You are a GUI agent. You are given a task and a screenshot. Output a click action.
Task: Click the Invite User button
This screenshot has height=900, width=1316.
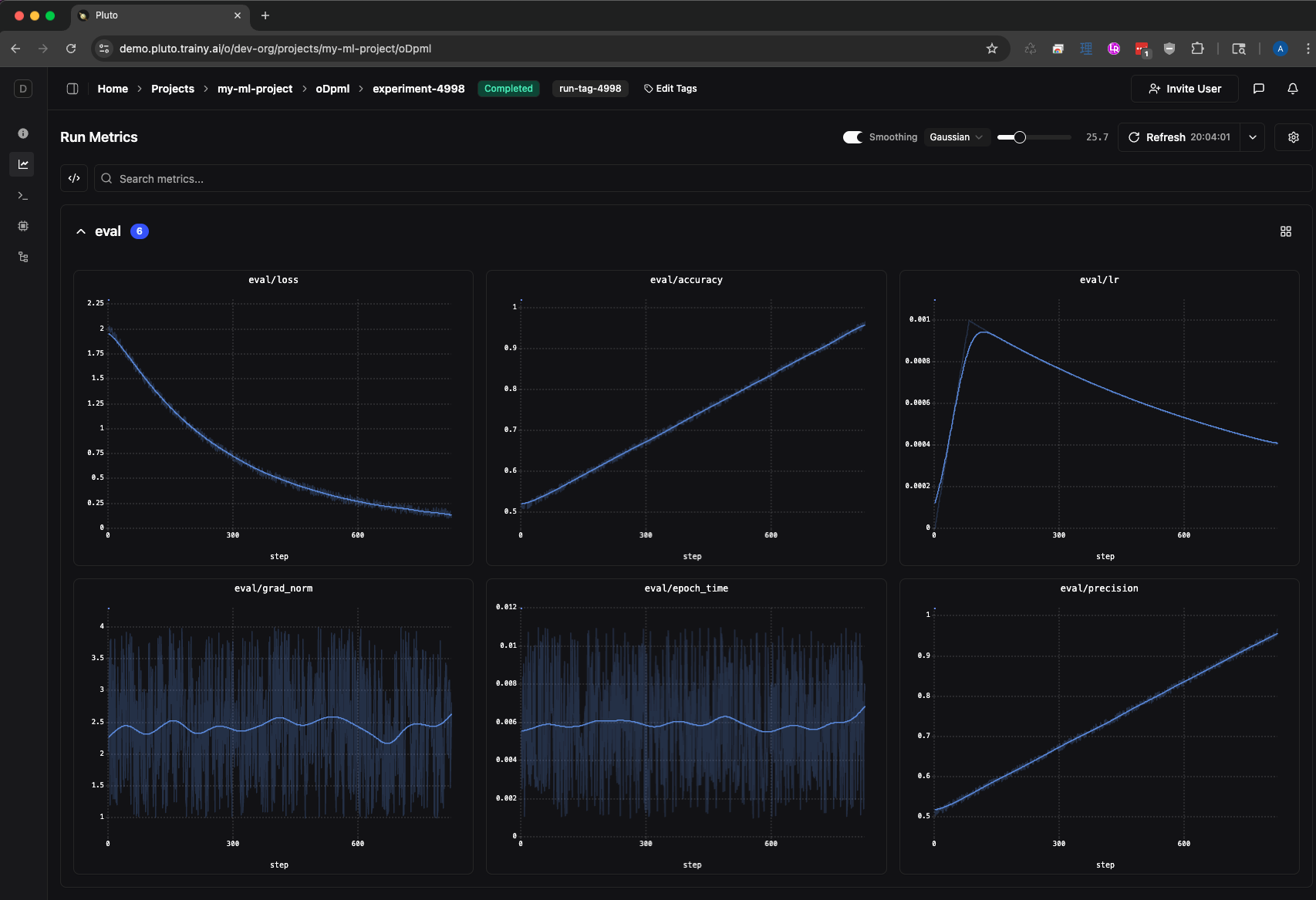[1185, 89]
